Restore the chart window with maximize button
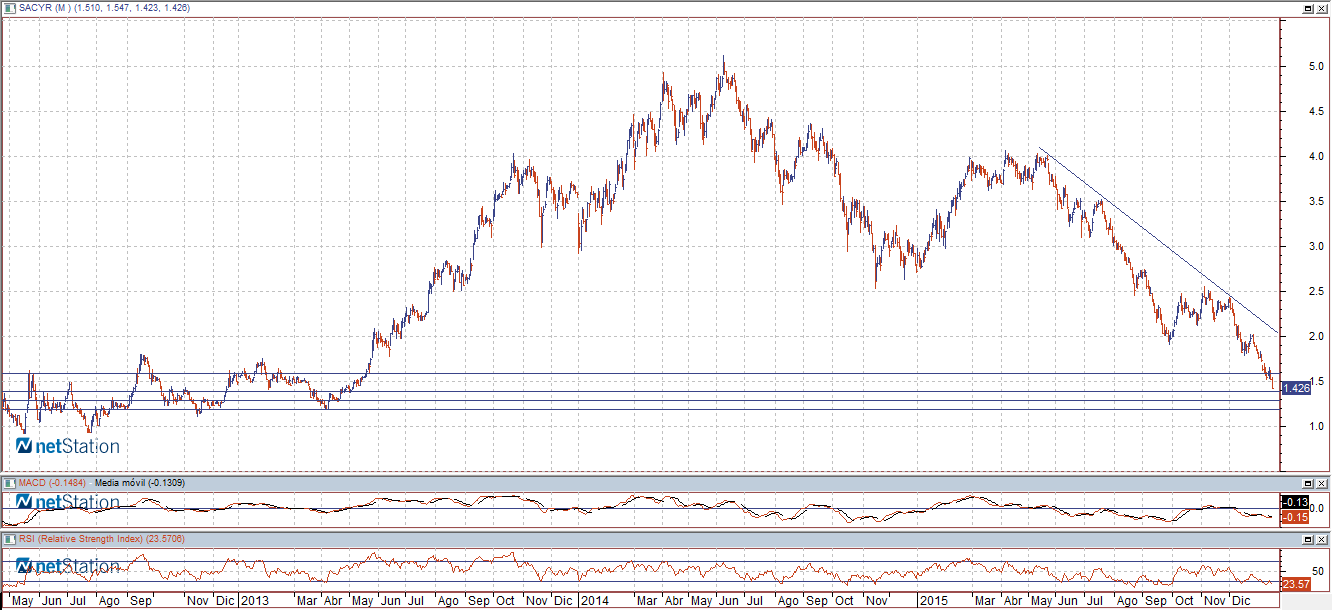Image resolution: width=1332 pixels, height=610 pixels. (1307, 7)
